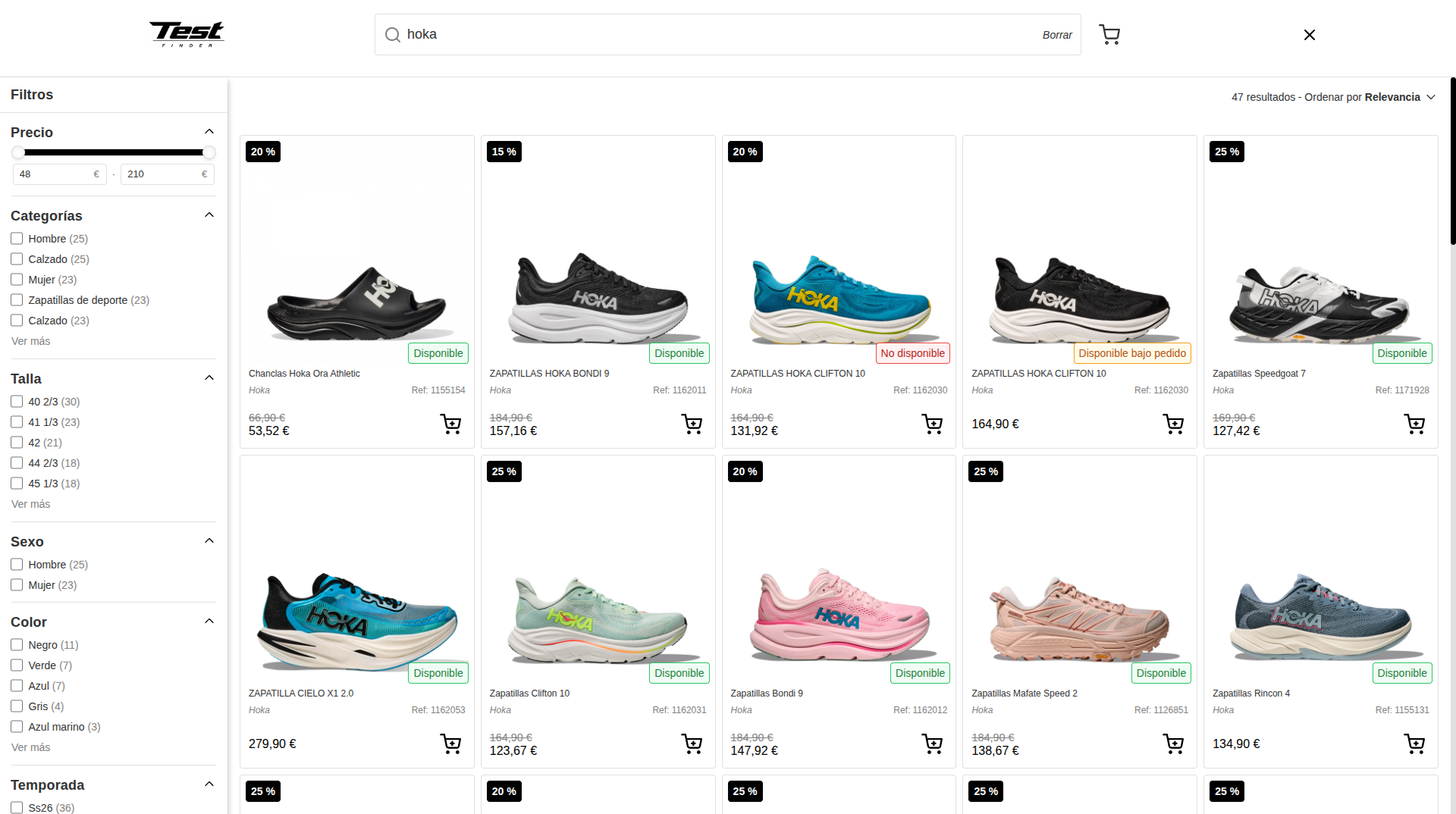
Task: Open the ZAPATILLAS HOKA BONDI 9 title
Action: (x=549, y=374)
